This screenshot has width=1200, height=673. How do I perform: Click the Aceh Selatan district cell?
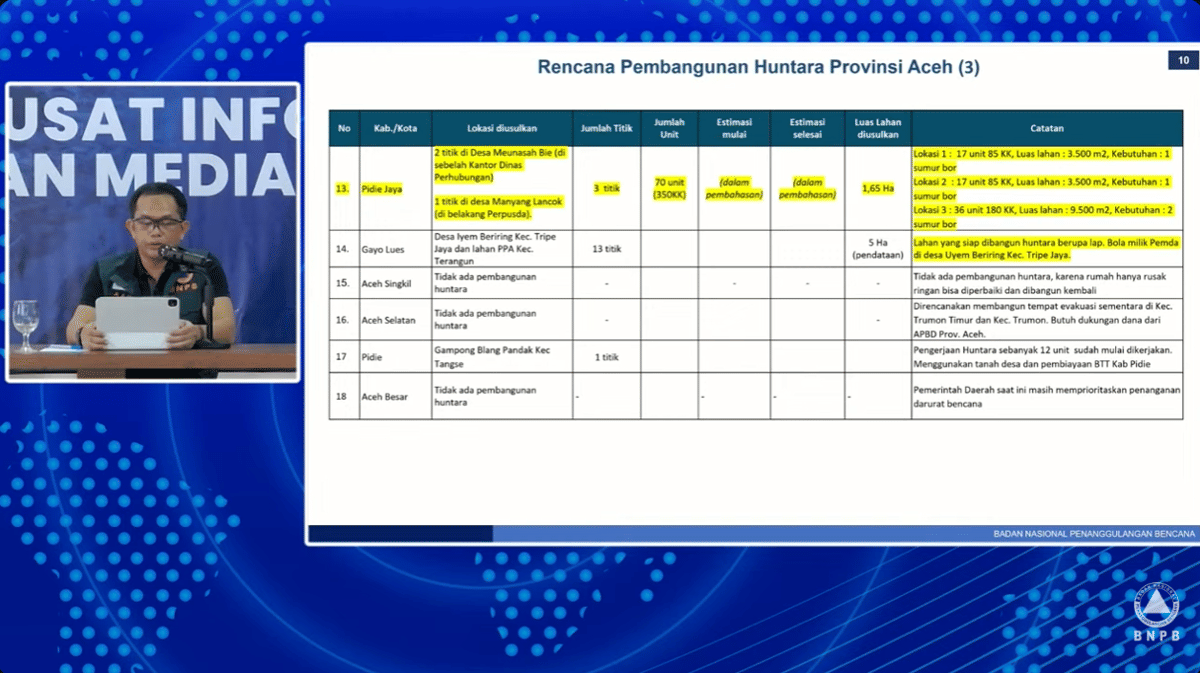pyautogui.click(x=387, y=320)
